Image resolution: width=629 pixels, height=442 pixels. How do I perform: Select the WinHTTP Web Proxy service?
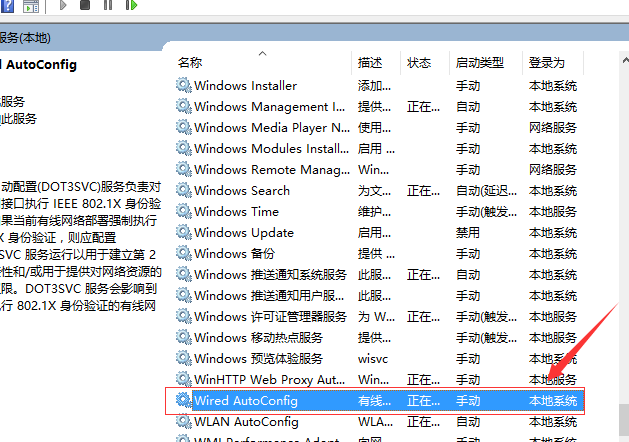pos(270,380)
